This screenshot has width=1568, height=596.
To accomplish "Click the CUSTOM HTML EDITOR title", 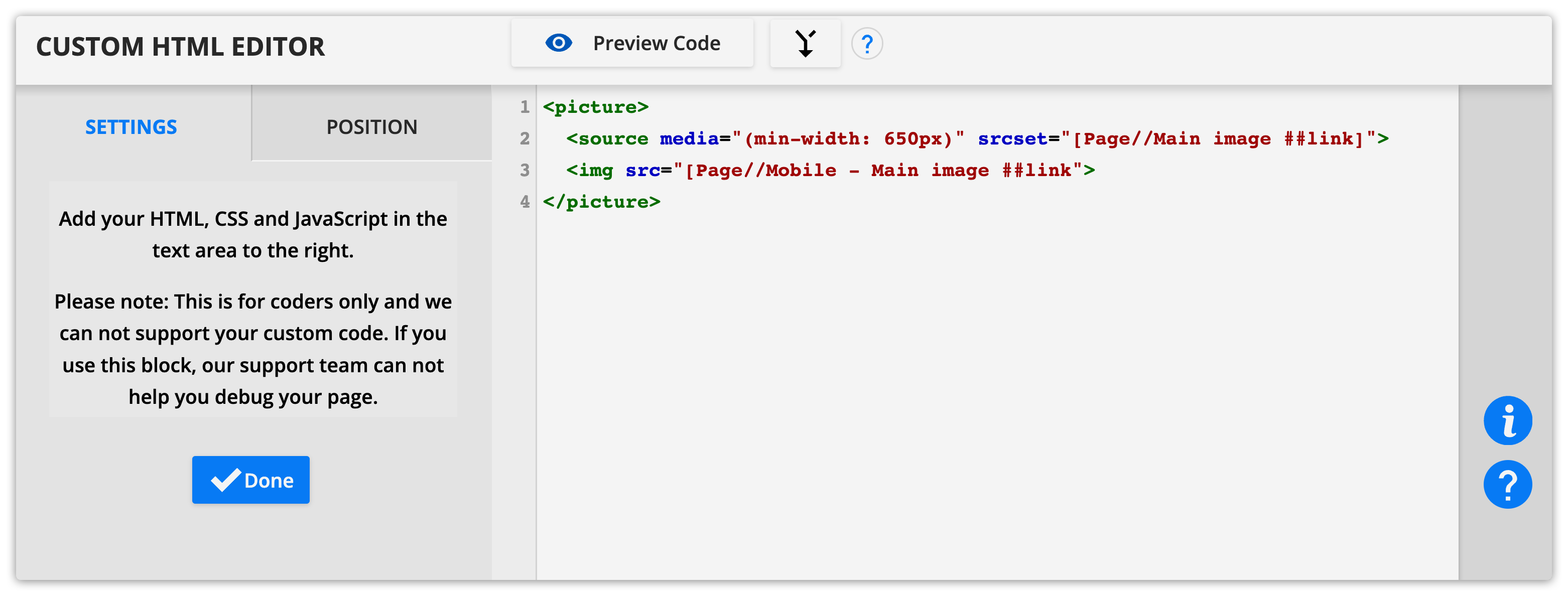I will [x=180, y=47].
